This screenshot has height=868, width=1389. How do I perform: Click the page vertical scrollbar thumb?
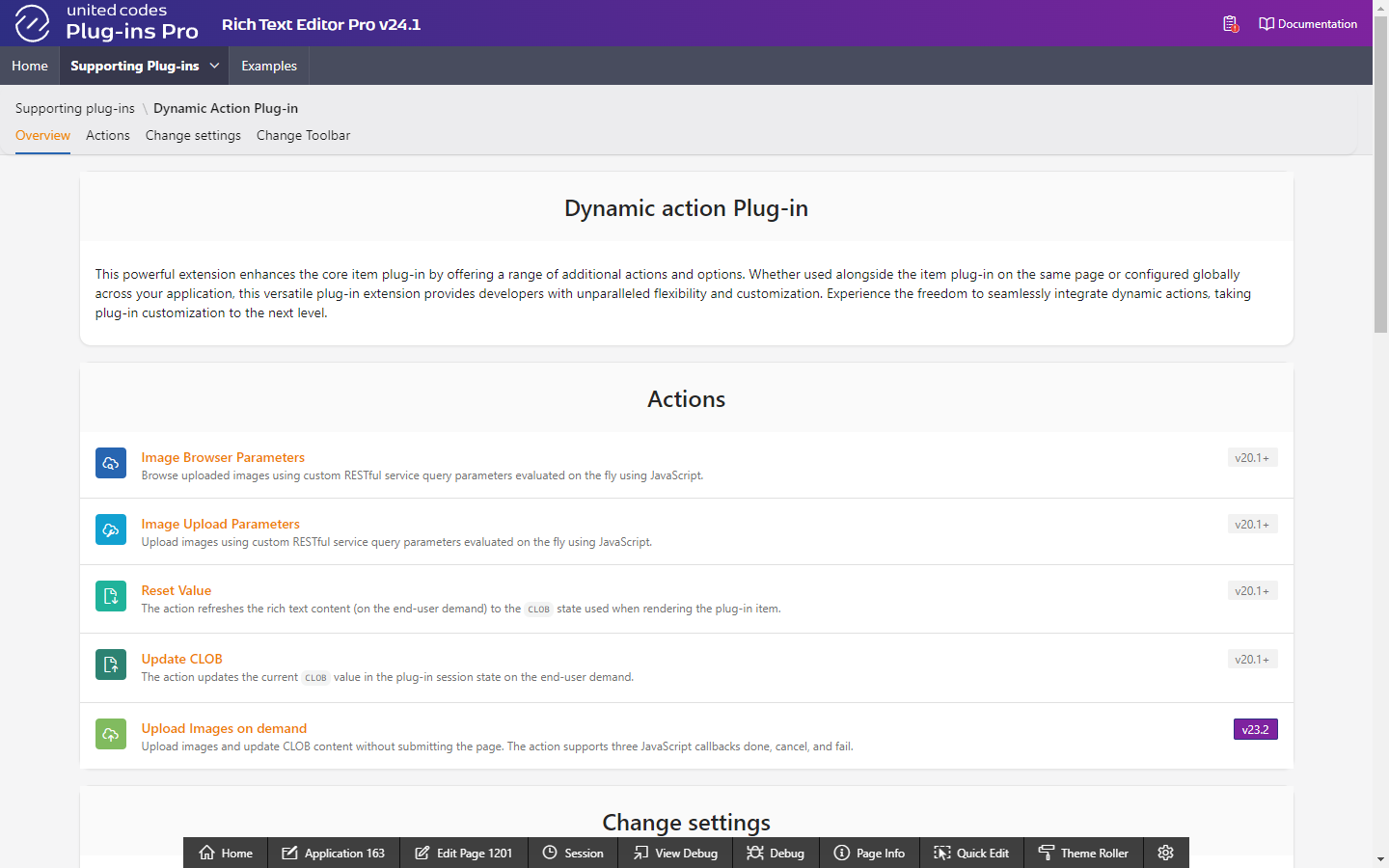pyautogui.click(x=1380, y=174)
